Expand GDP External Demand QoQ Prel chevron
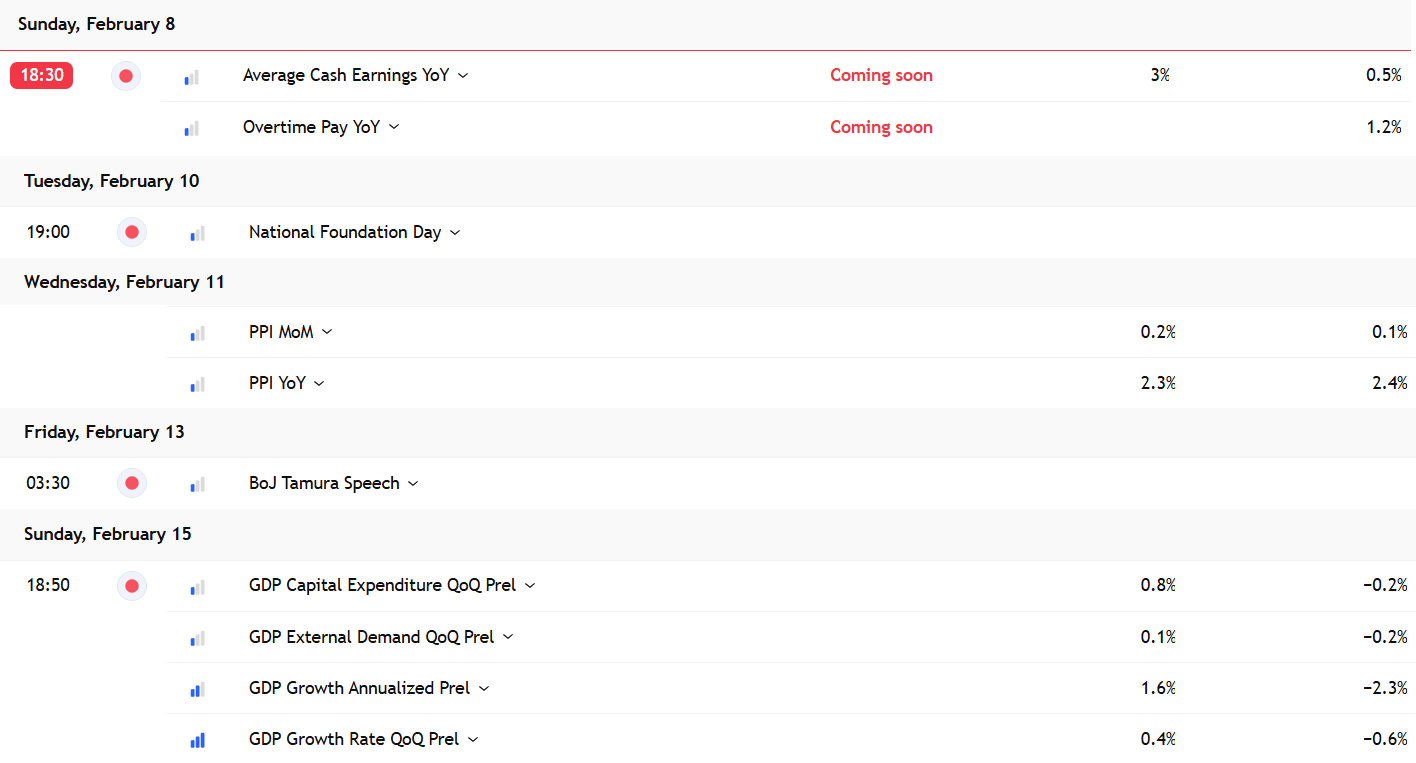Viewport: 1416px width, 763px height. [508, 637]
